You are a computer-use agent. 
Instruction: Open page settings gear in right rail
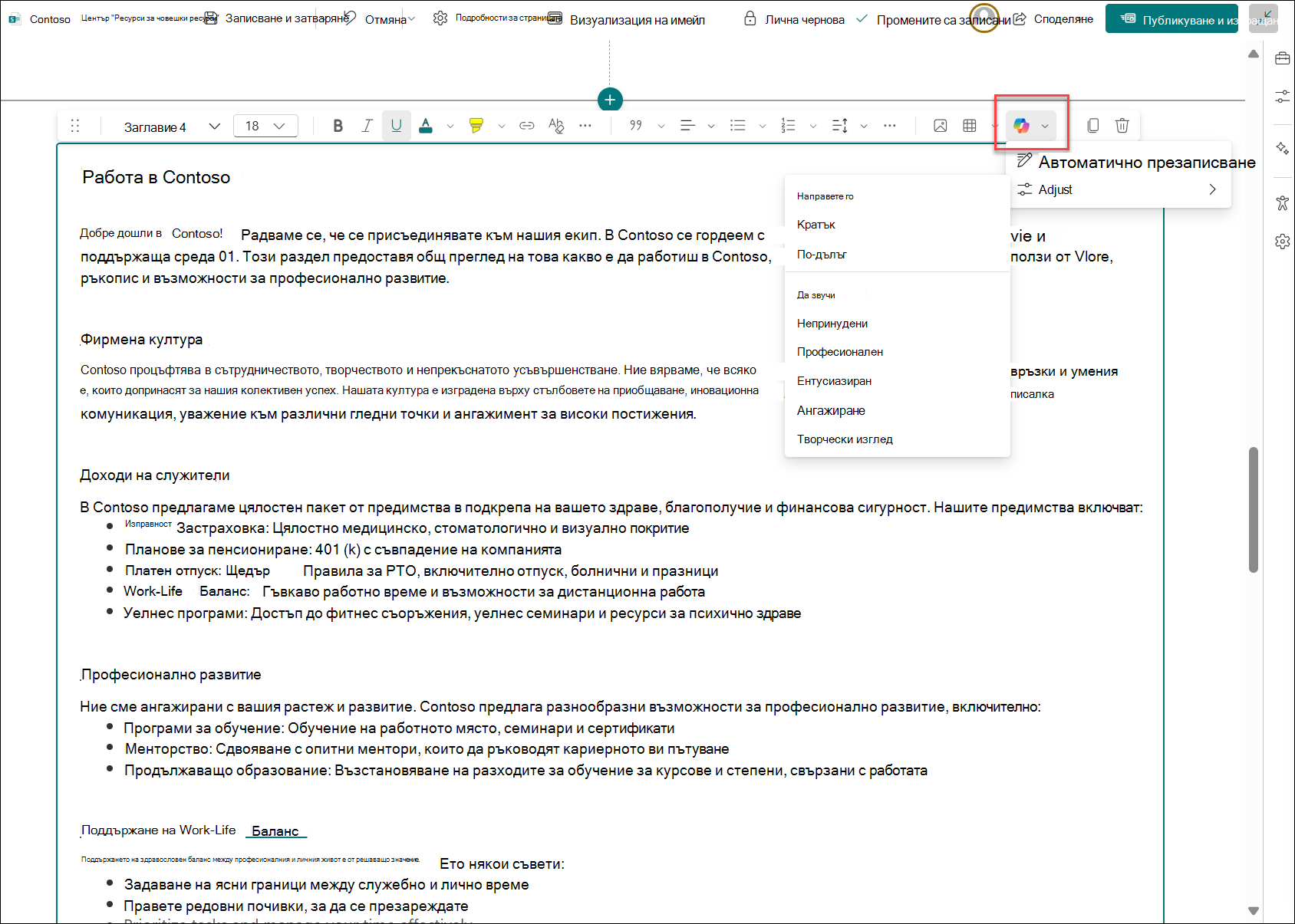coord(1282,242)
